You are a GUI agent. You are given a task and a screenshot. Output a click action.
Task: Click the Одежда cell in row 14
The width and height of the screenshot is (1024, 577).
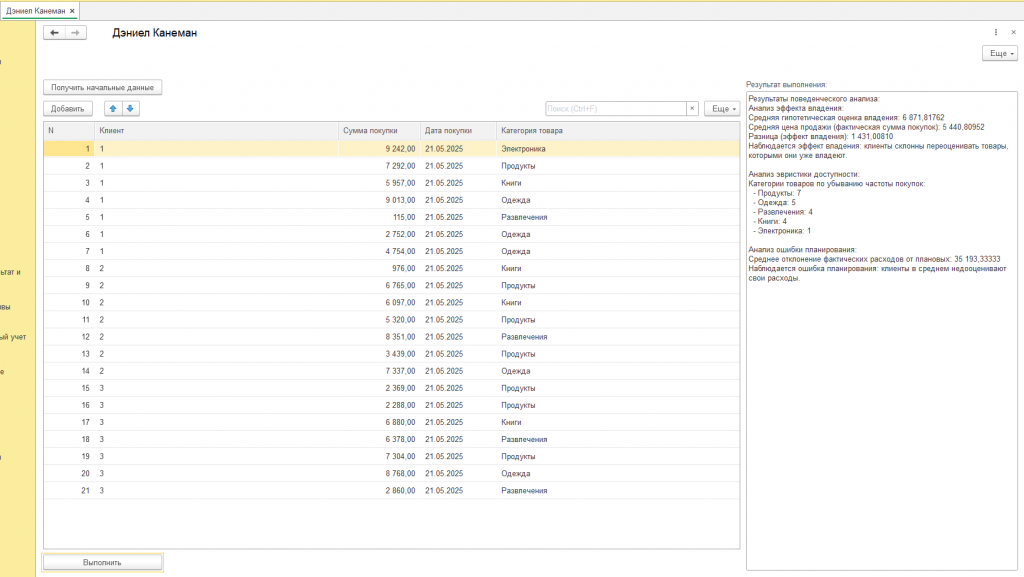pos(618,371)
